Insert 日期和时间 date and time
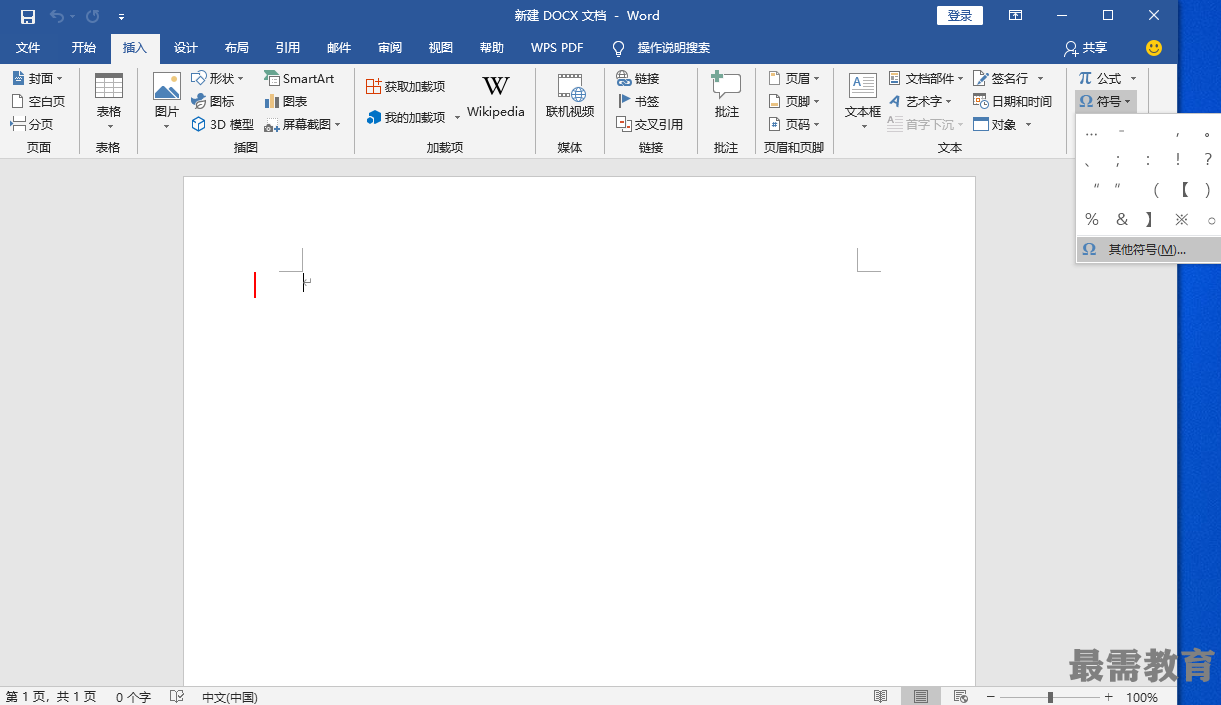 (x=1012, y=101)
